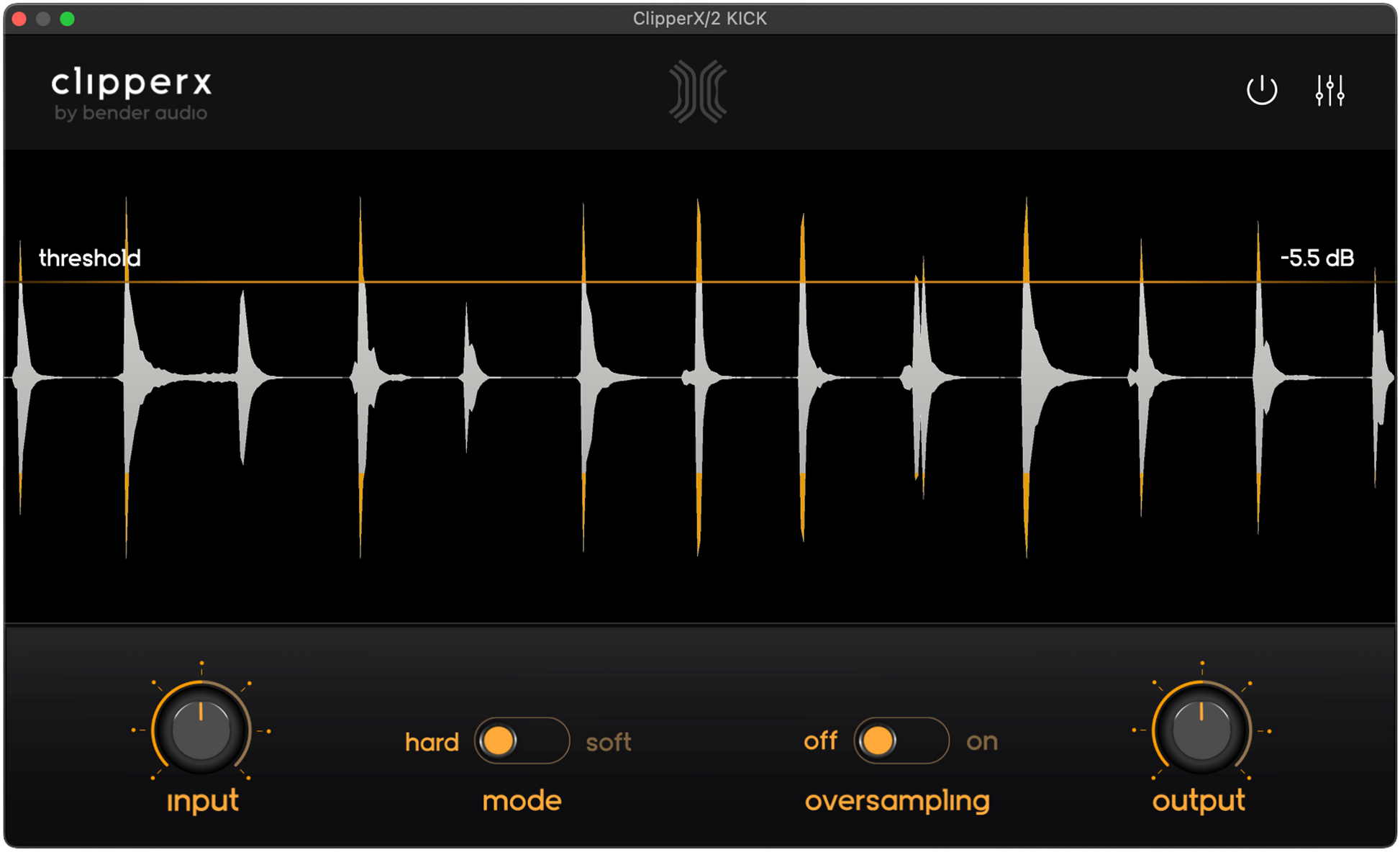Click the output label under knob
1400x852 pixels.
click(x=1199, y=801)
